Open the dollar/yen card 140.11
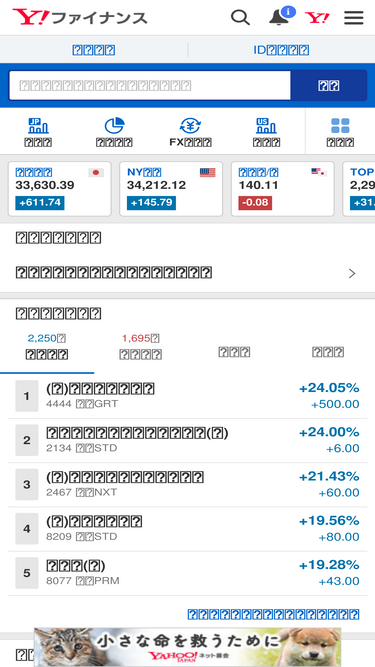This screenshot has height=667, width=375. 283,189
